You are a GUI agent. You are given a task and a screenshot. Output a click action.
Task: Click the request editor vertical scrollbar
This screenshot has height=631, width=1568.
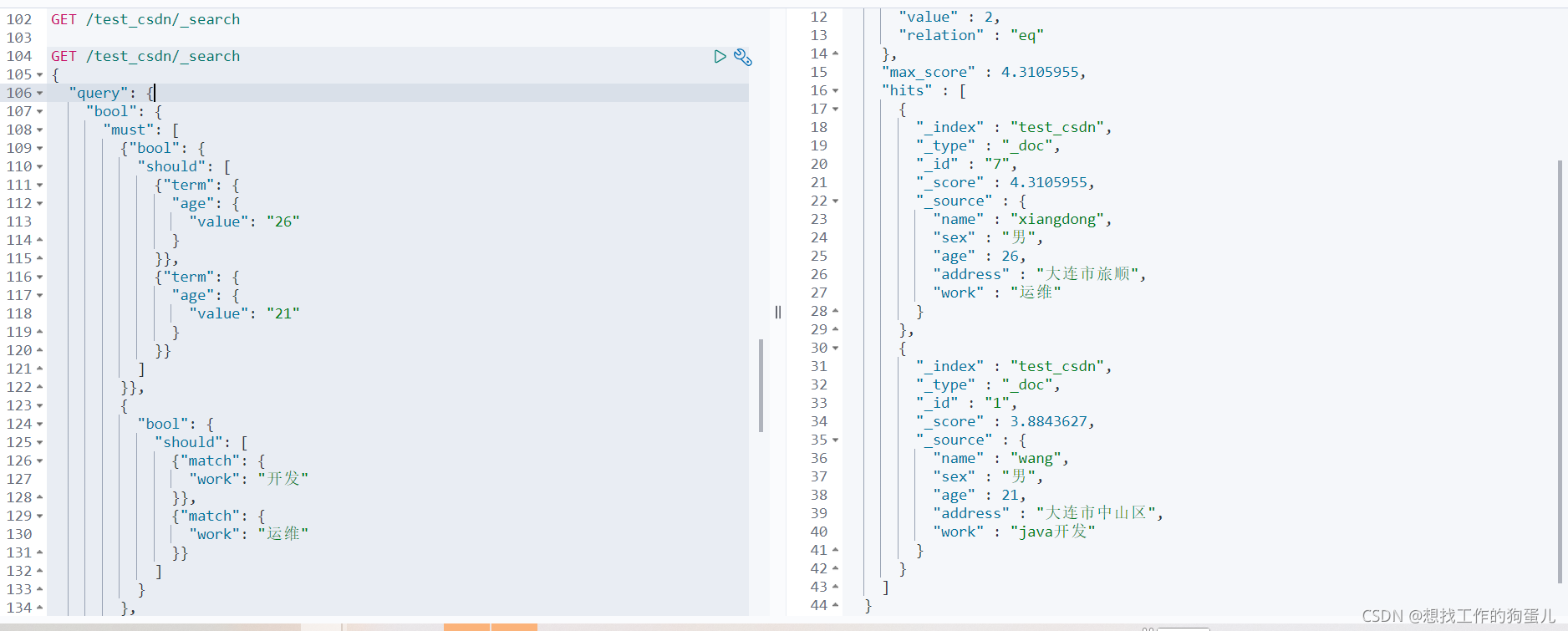point(761,385)
